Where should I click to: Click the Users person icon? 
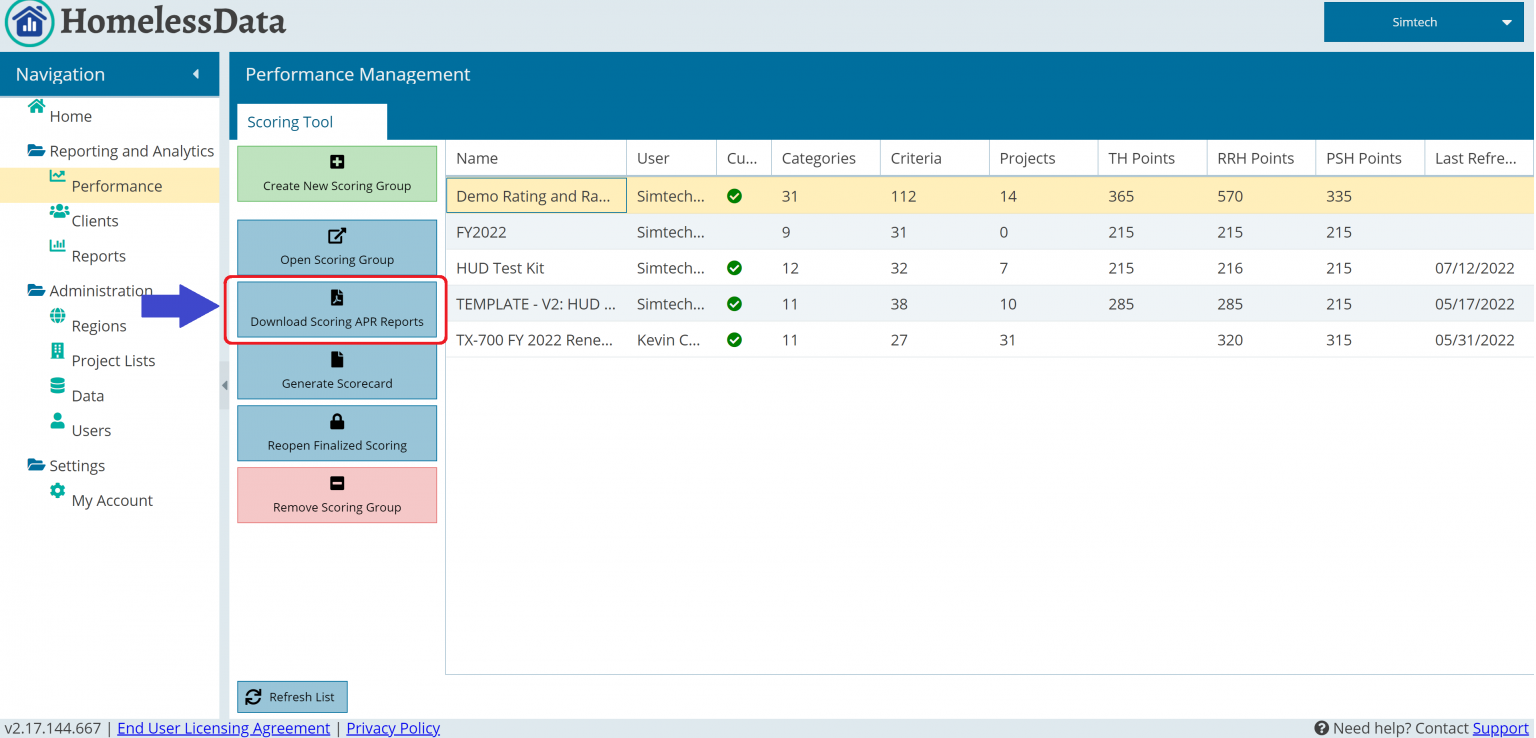click(57, 421)
